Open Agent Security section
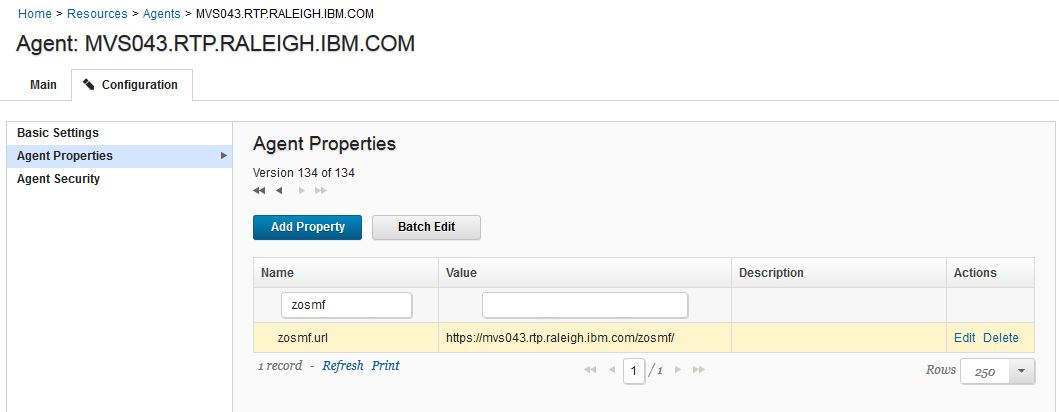 59,179
